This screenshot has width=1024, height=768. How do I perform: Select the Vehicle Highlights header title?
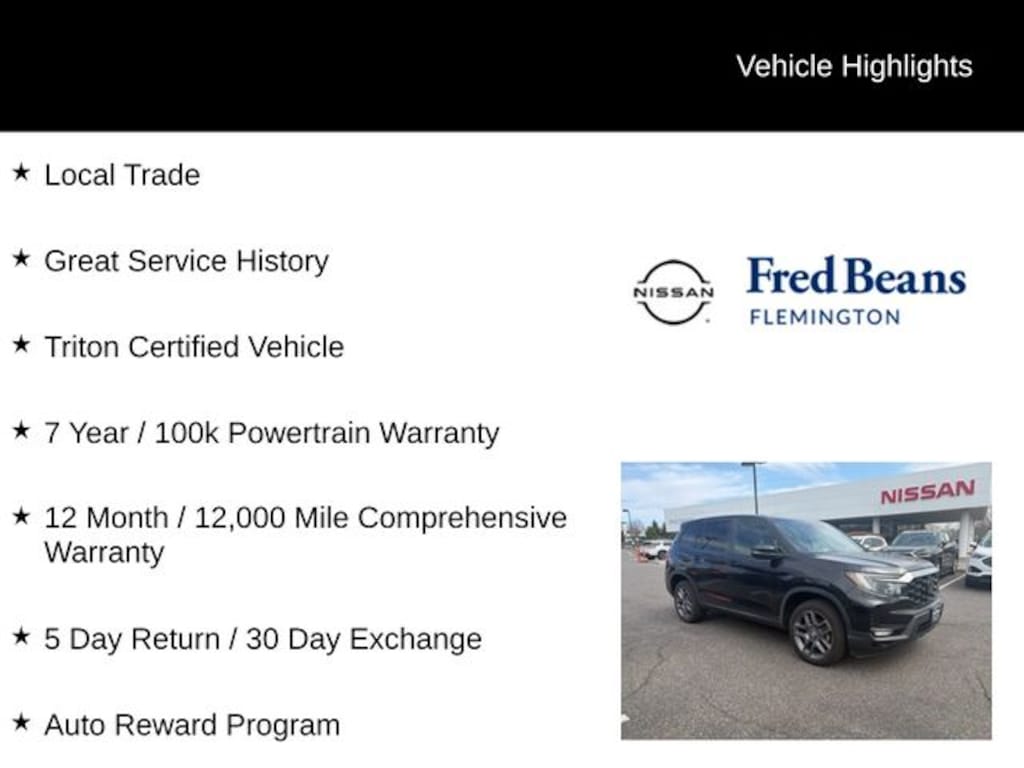coord(854,66)
